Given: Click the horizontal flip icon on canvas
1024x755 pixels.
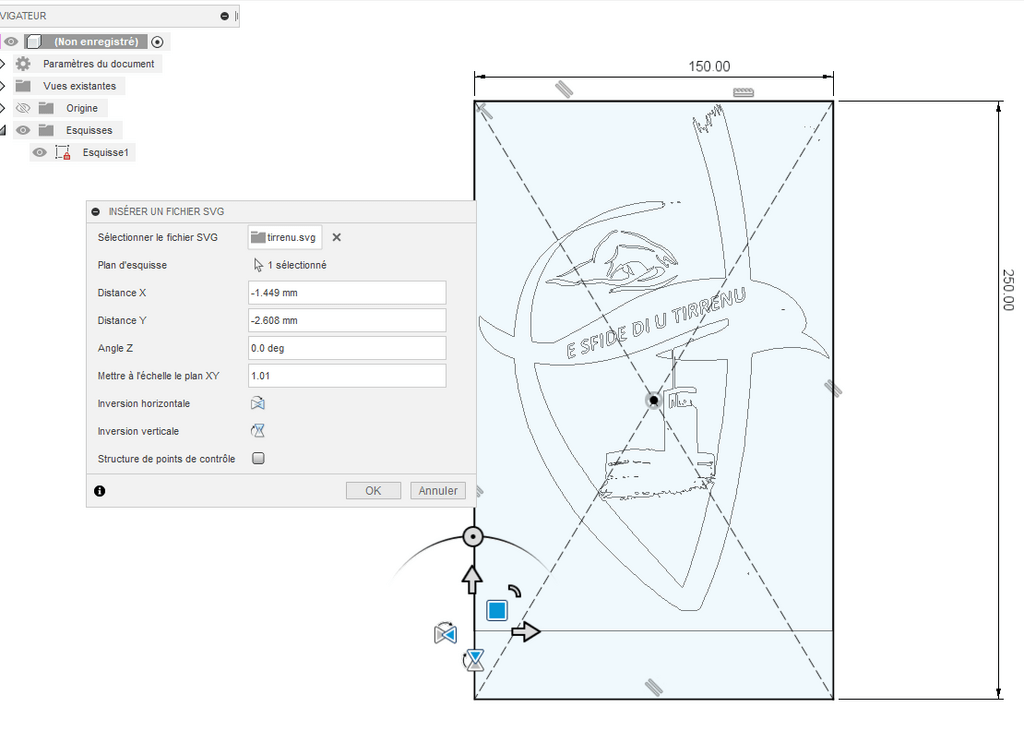Looking at the screenshot, I should [x=445, y=634].
